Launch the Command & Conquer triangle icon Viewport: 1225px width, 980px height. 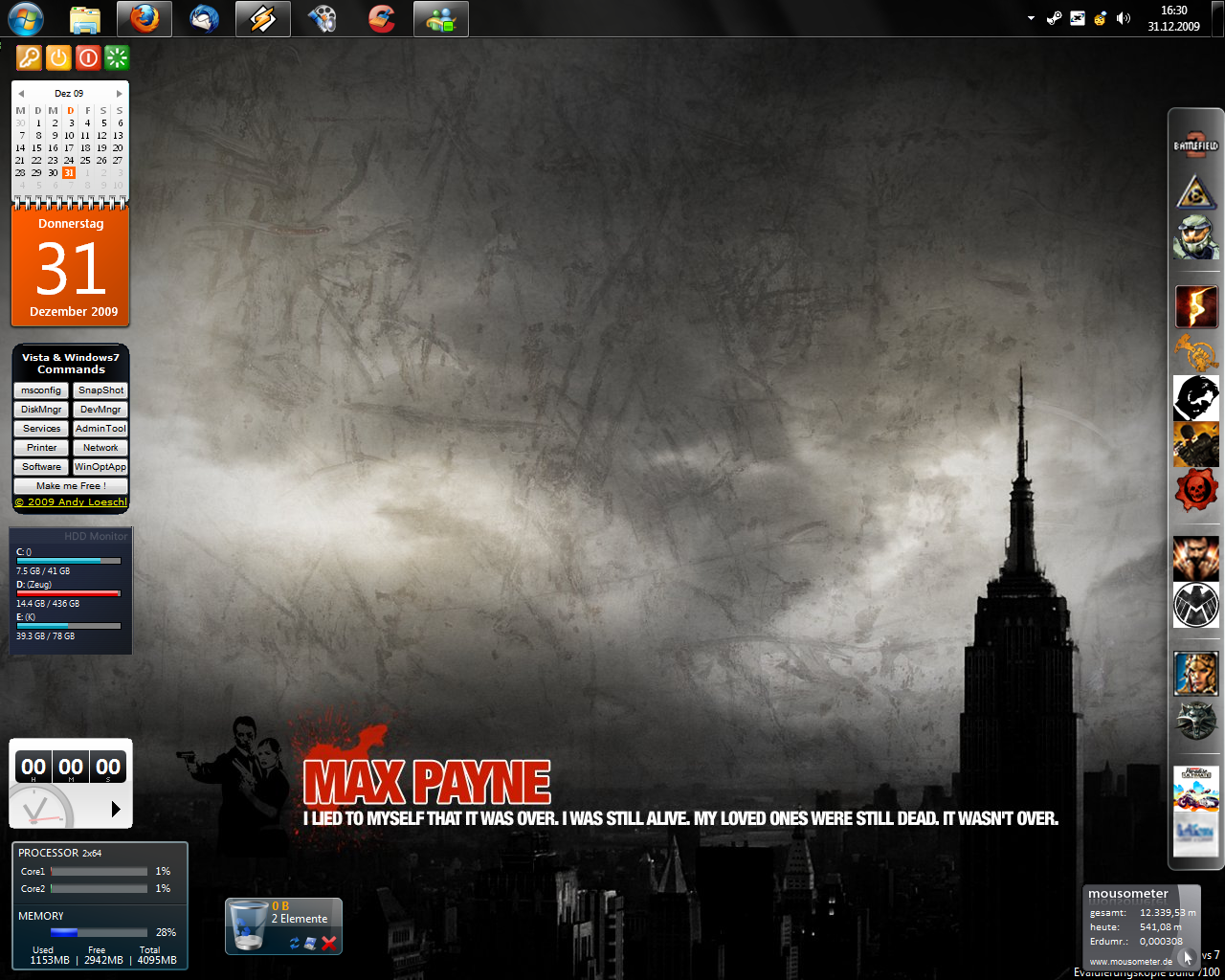pyautogui.click(x=1196, y=192)
